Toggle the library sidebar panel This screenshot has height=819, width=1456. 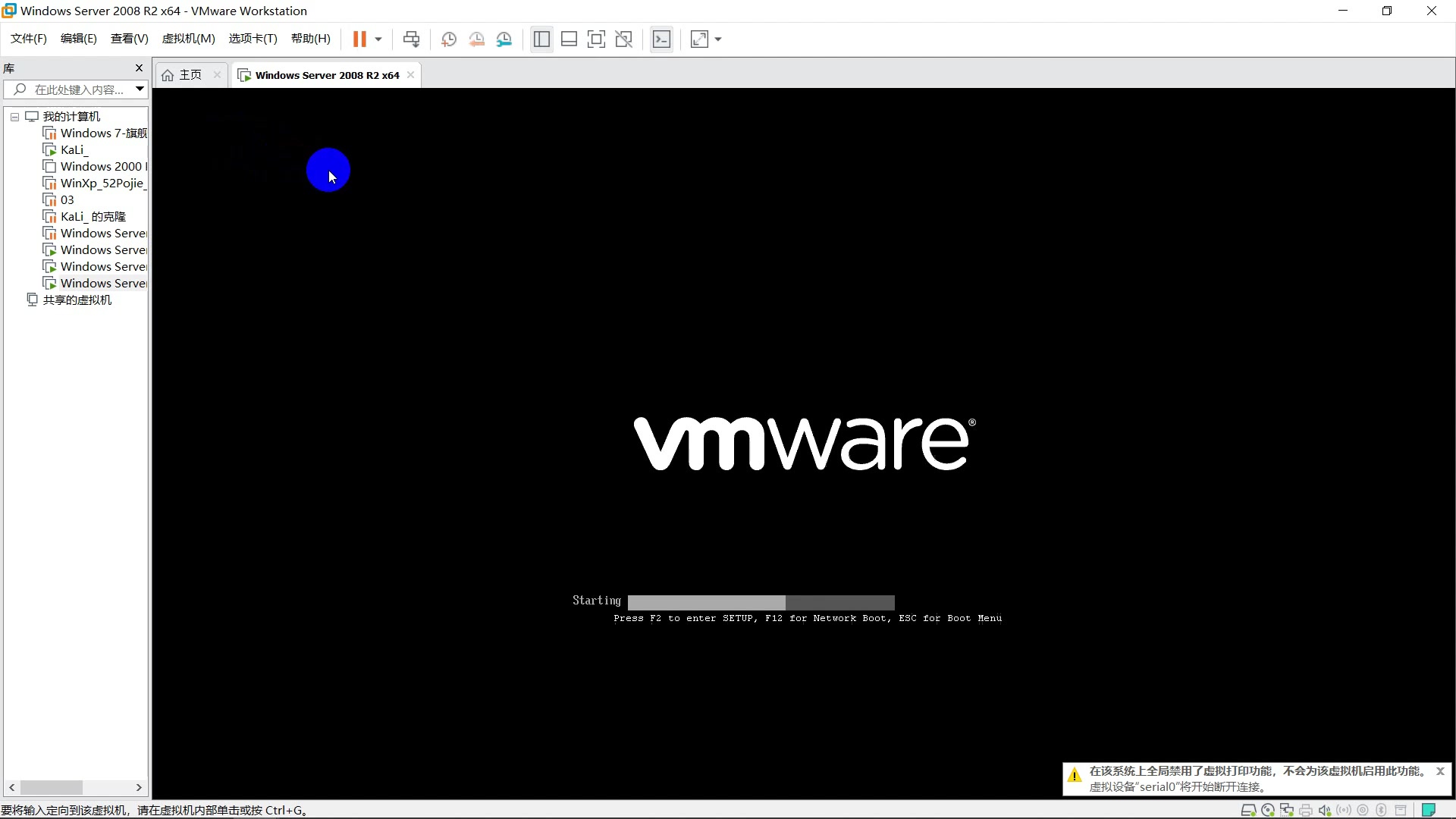541,39
